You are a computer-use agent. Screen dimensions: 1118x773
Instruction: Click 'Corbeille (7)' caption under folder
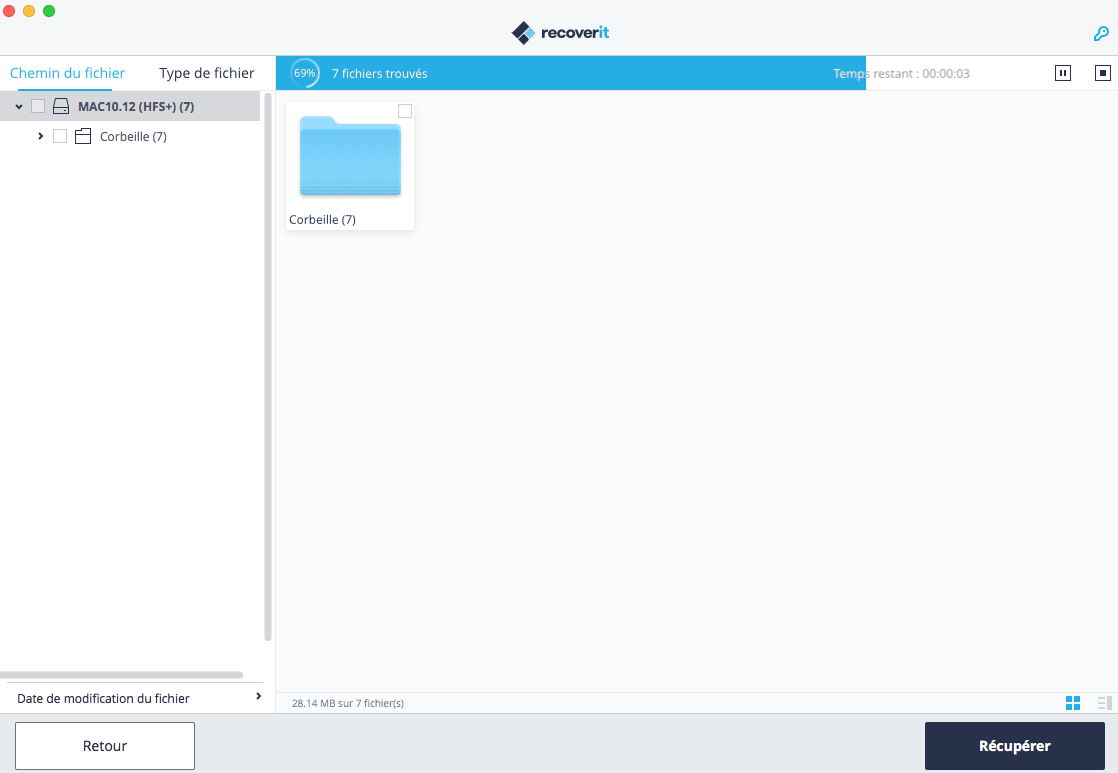coord(322,220)
